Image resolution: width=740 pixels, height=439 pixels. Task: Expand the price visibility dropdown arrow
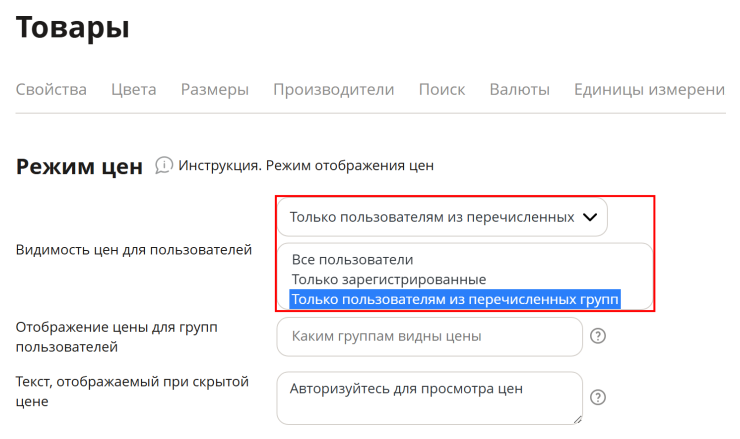(x=590, y=217)
